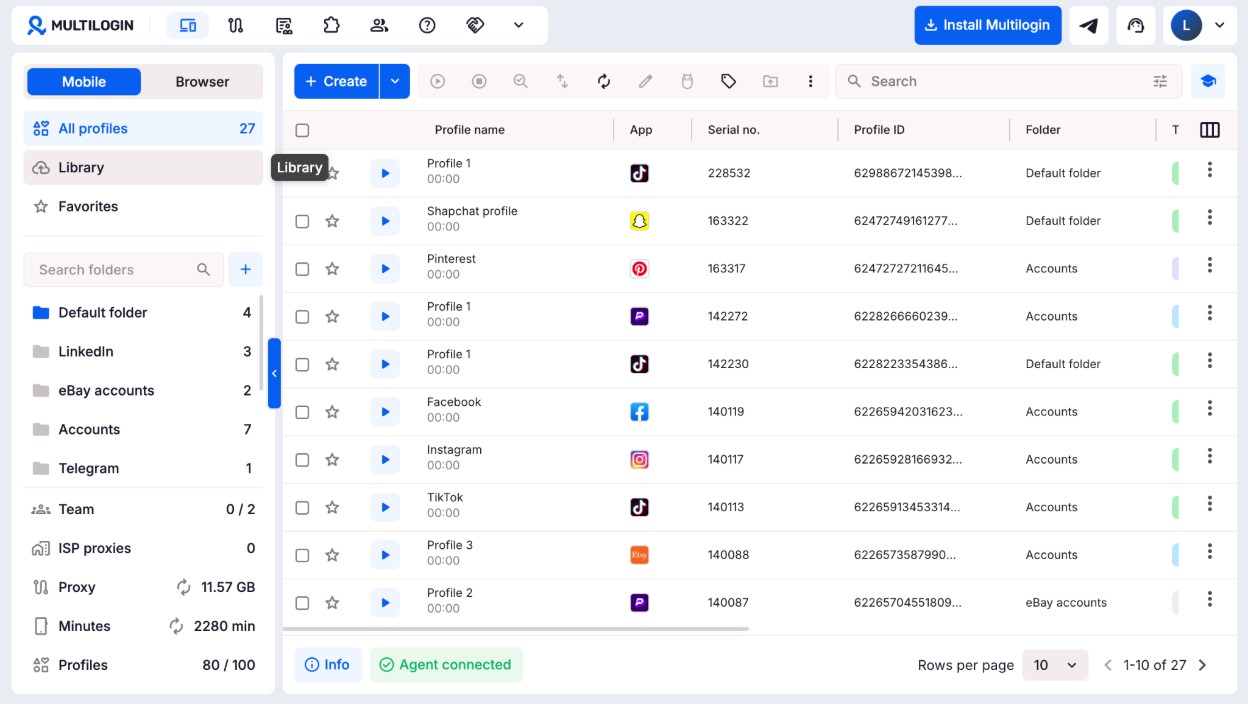
Task: Check the Instagram row checkbox
Action: (302, 460)
